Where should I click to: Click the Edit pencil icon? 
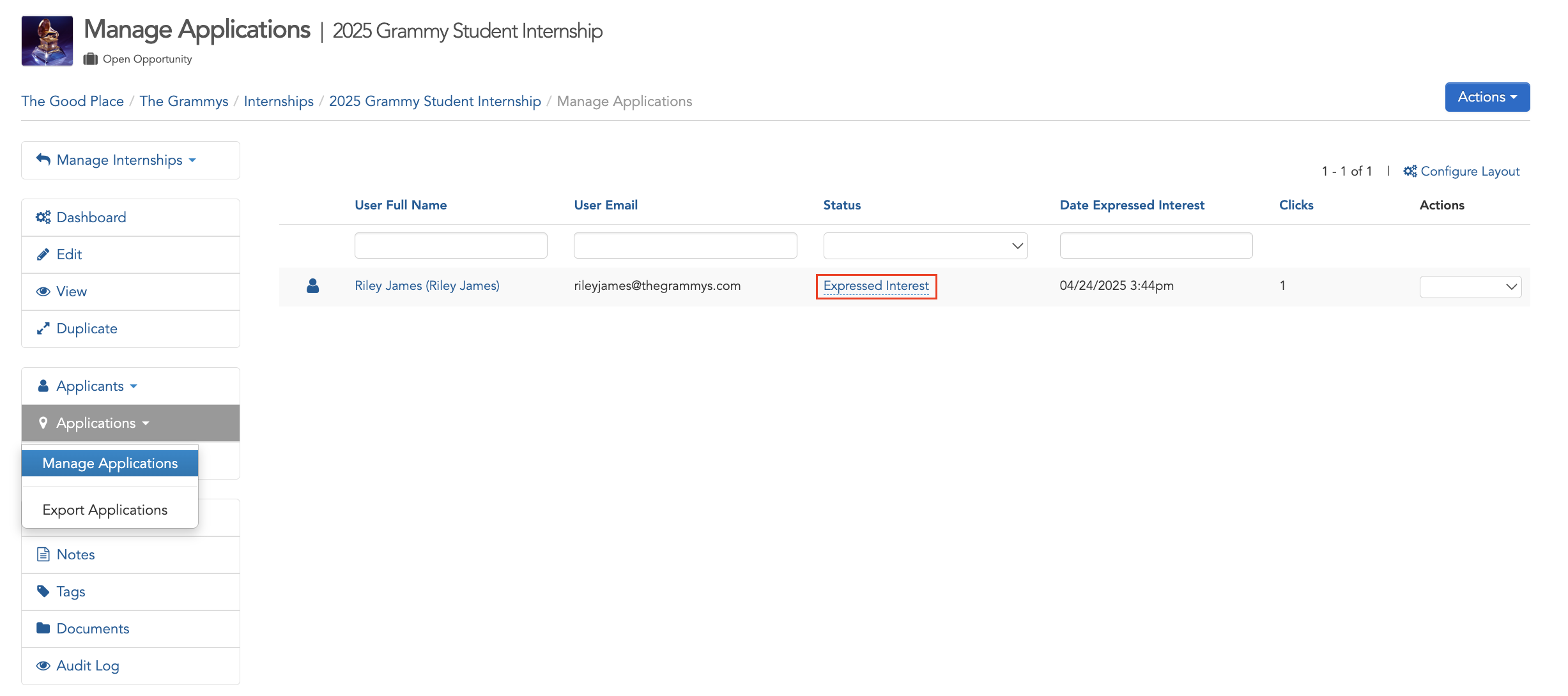(43, 254)
